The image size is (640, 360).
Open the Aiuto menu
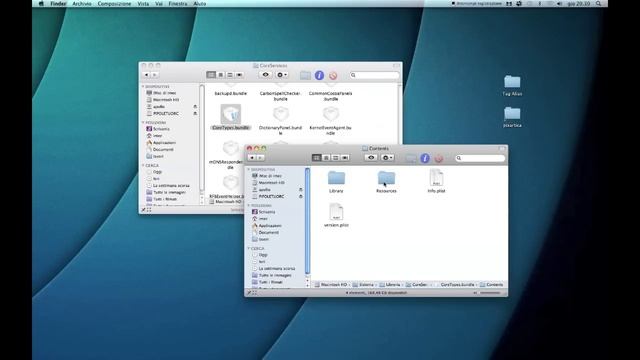pos(200,4)
